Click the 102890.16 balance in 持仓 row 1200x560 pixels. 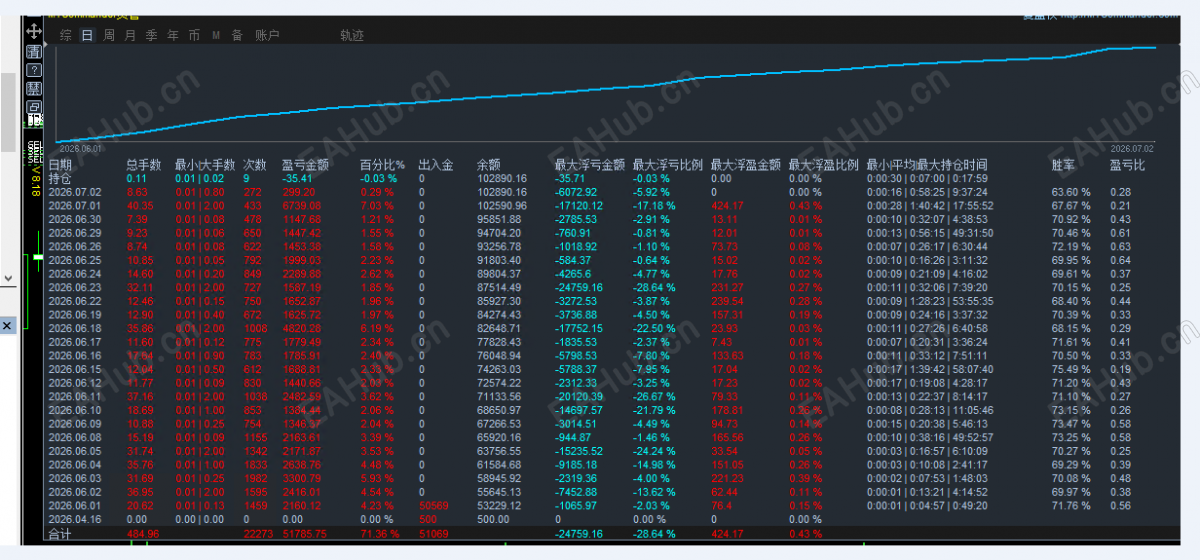click(502, 178)
